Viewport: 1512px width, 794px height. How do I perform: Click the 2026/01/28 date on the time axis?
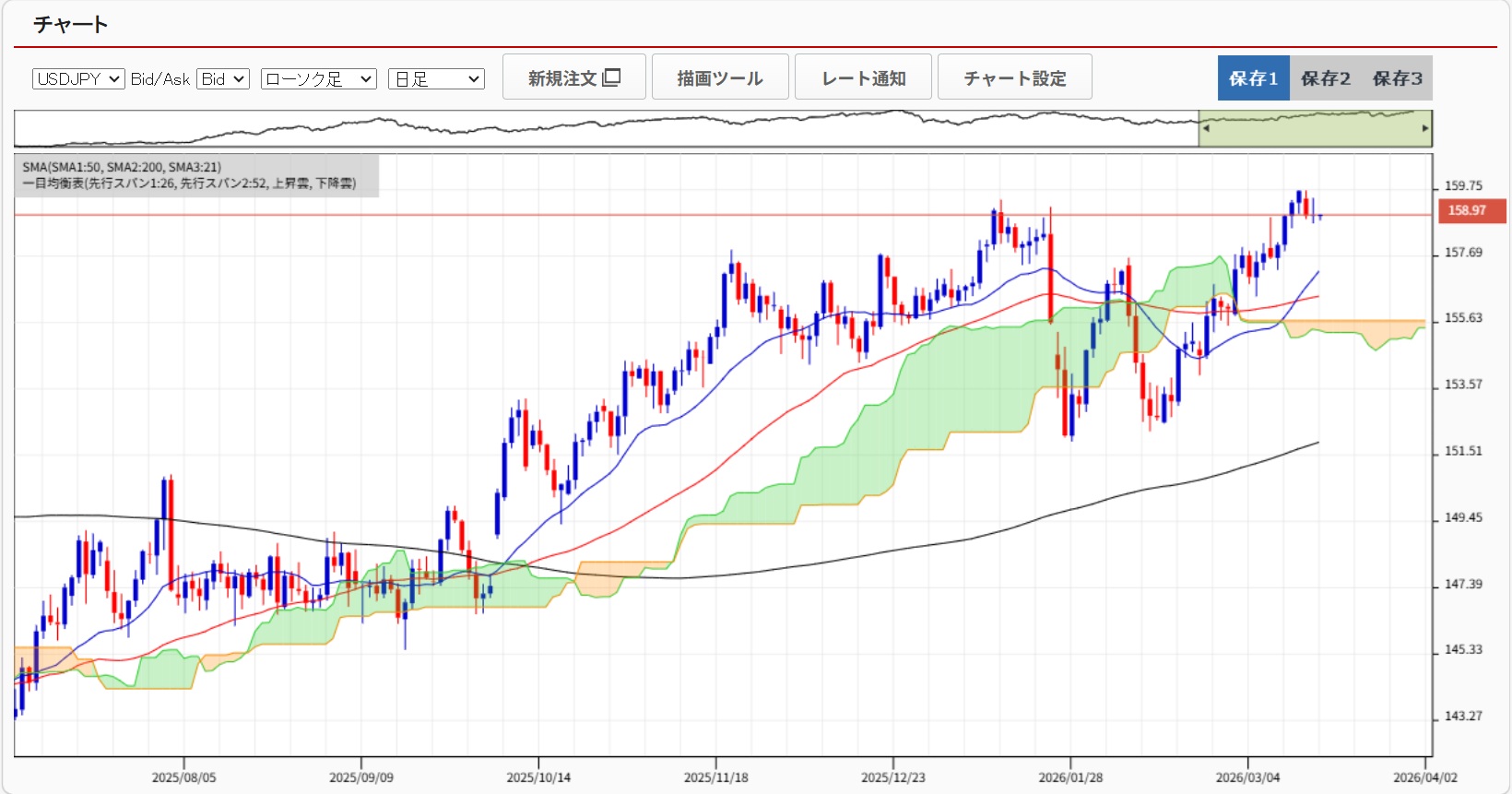[1070, 777]
